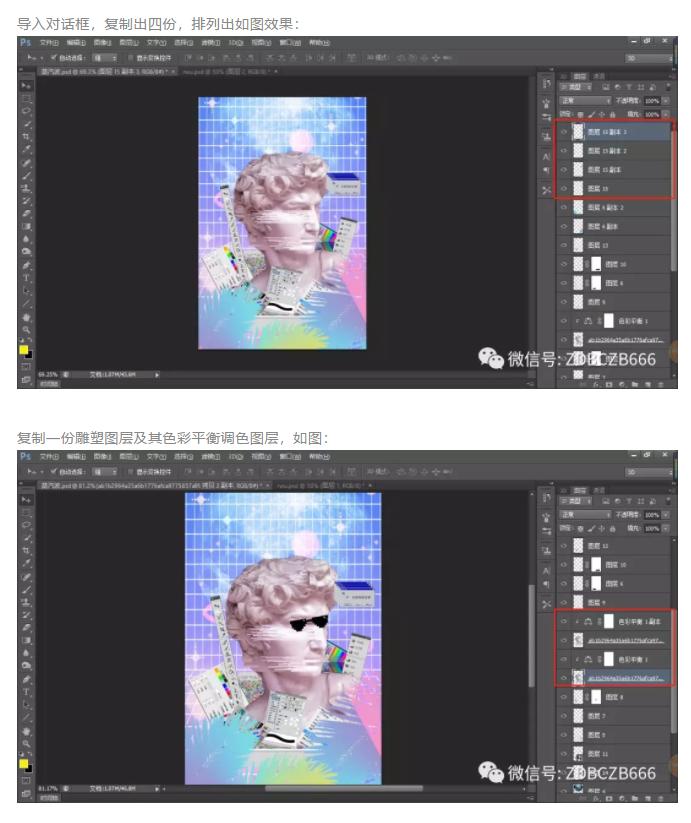Select the Crop tool in upper Photoshop window
691x823 pixels.
tap(26, 136)
